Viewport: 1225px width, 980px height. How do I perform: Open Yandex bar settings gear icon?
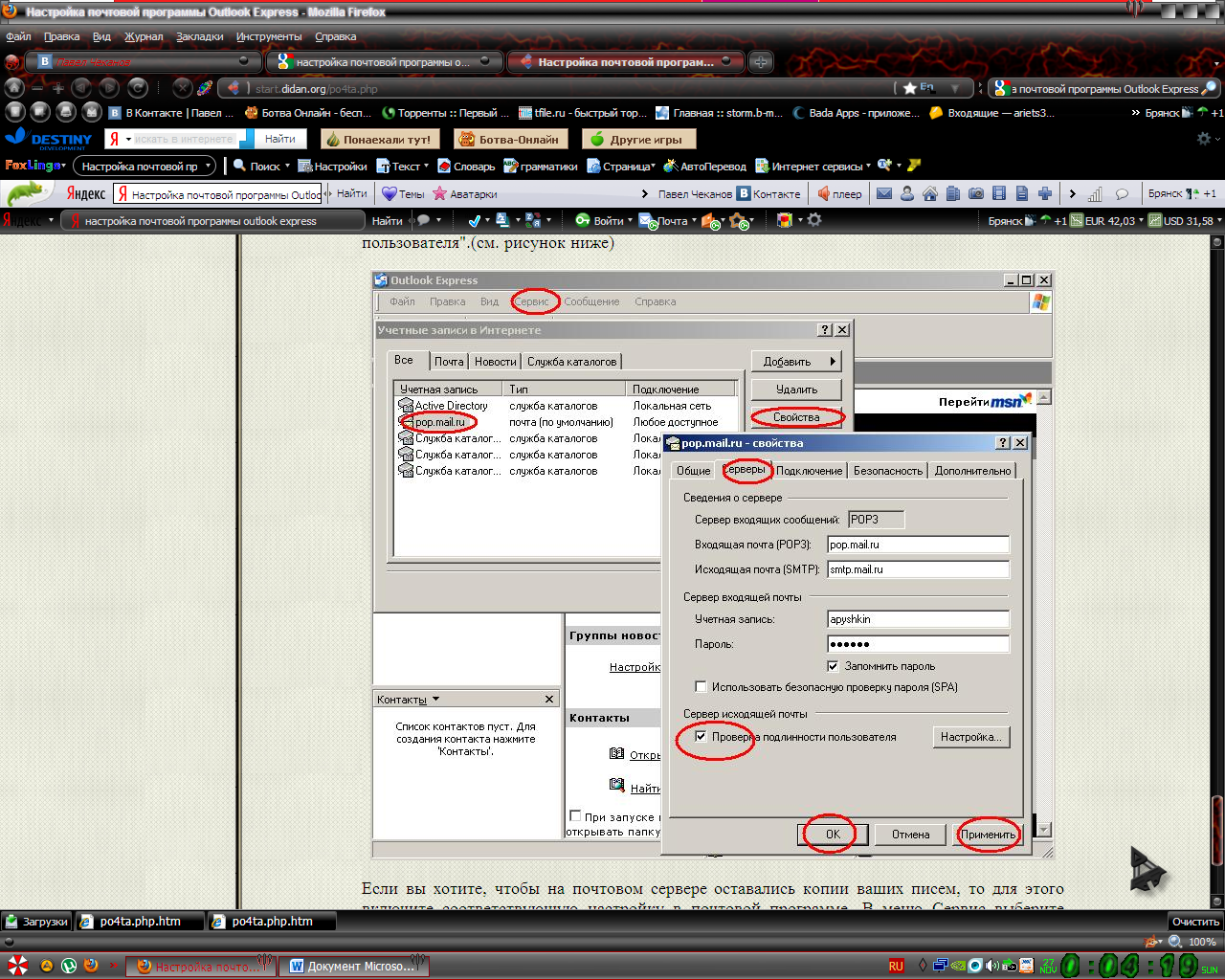(814, 220)
